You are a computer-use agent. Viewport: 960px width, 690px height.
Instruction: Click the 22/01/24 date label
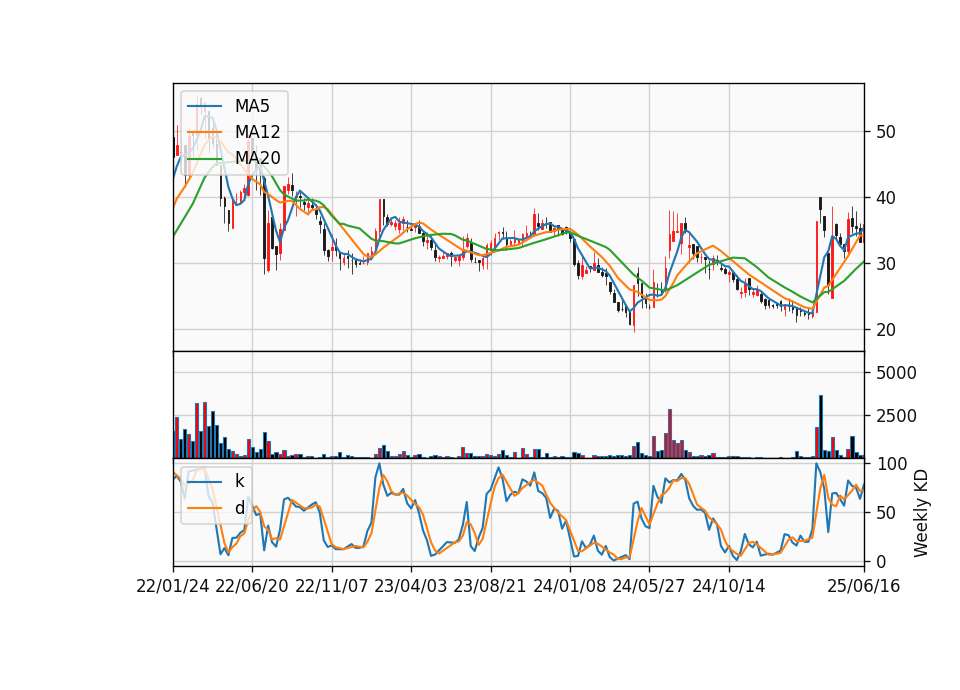click(x=173, y=586)
